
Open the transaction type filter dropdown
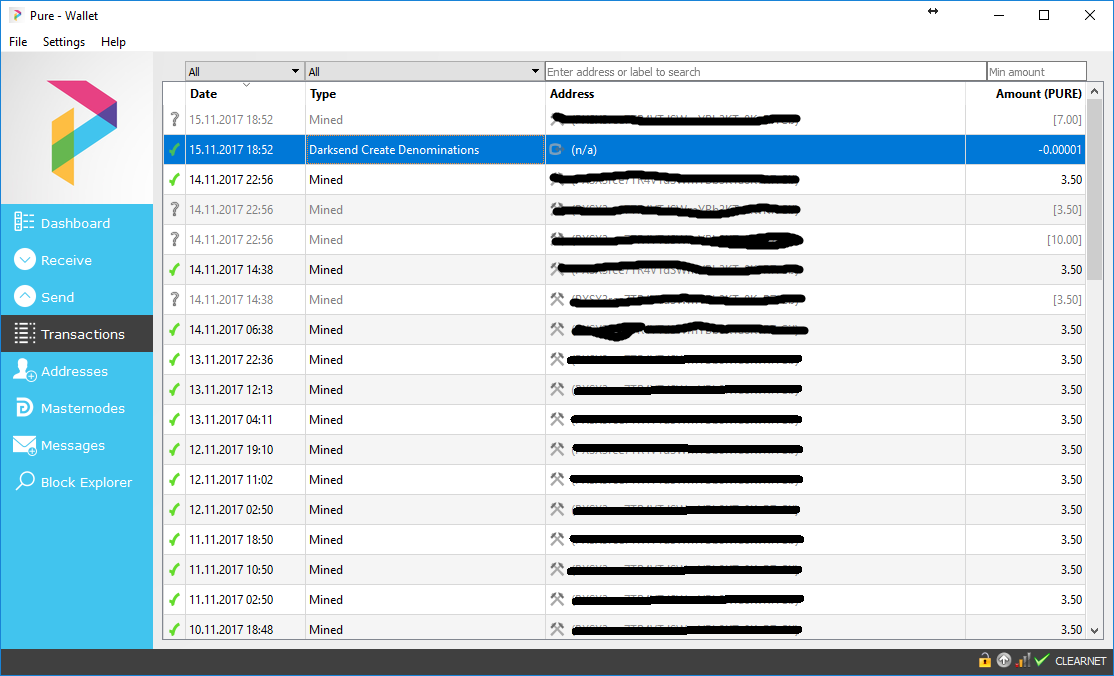click(424, 72)
